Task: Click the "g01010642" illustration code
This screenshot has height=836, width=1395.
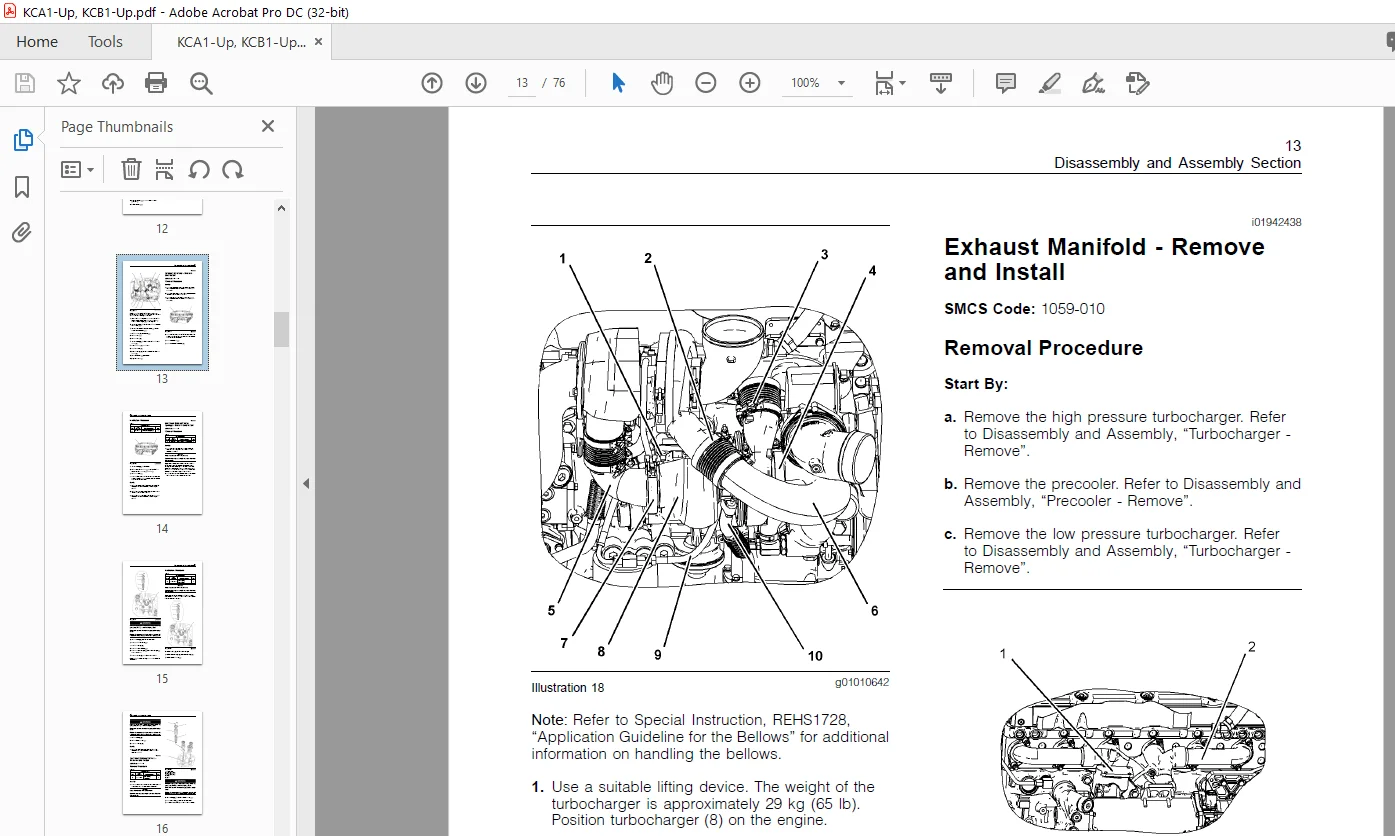Action: [862, 683]
